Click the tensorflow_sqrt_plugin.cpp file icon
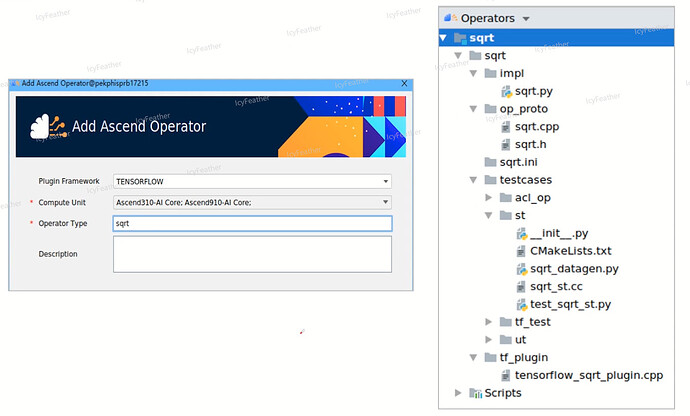The height and width of the screenshot is (416, 690). [x=506, y=376]
